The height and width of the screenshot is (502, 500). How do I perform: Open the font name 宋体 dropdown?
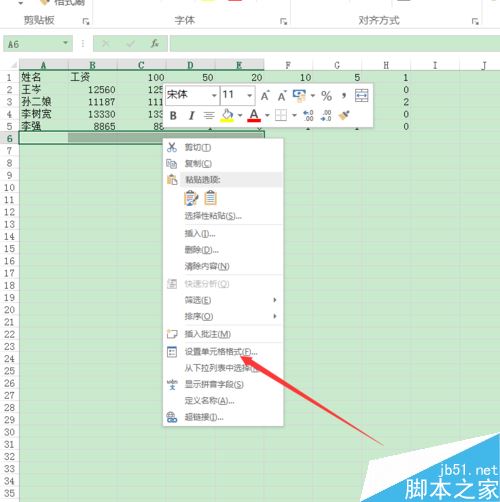pos(214,96)
